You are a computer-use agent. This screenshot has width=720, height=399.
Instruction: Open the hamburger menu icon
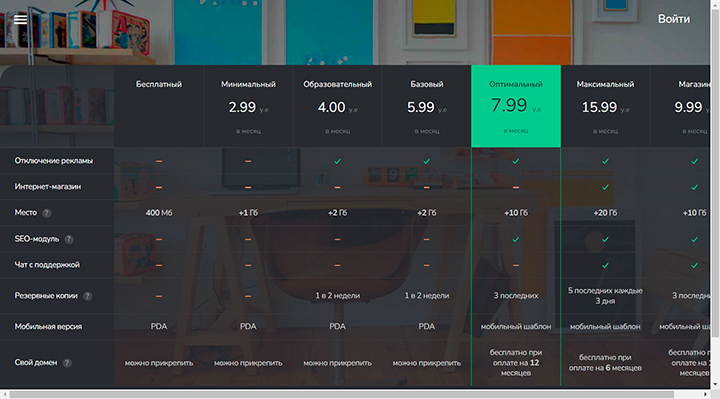pos(20,19)
